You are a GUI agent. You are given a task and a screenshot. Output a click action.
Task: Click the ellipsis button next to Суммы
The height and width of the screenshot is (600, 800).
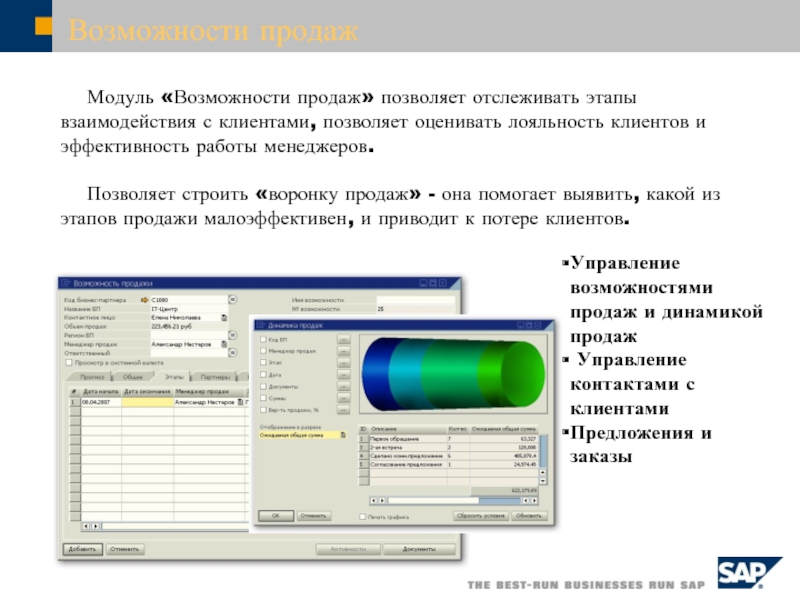(x=343, y=398)
